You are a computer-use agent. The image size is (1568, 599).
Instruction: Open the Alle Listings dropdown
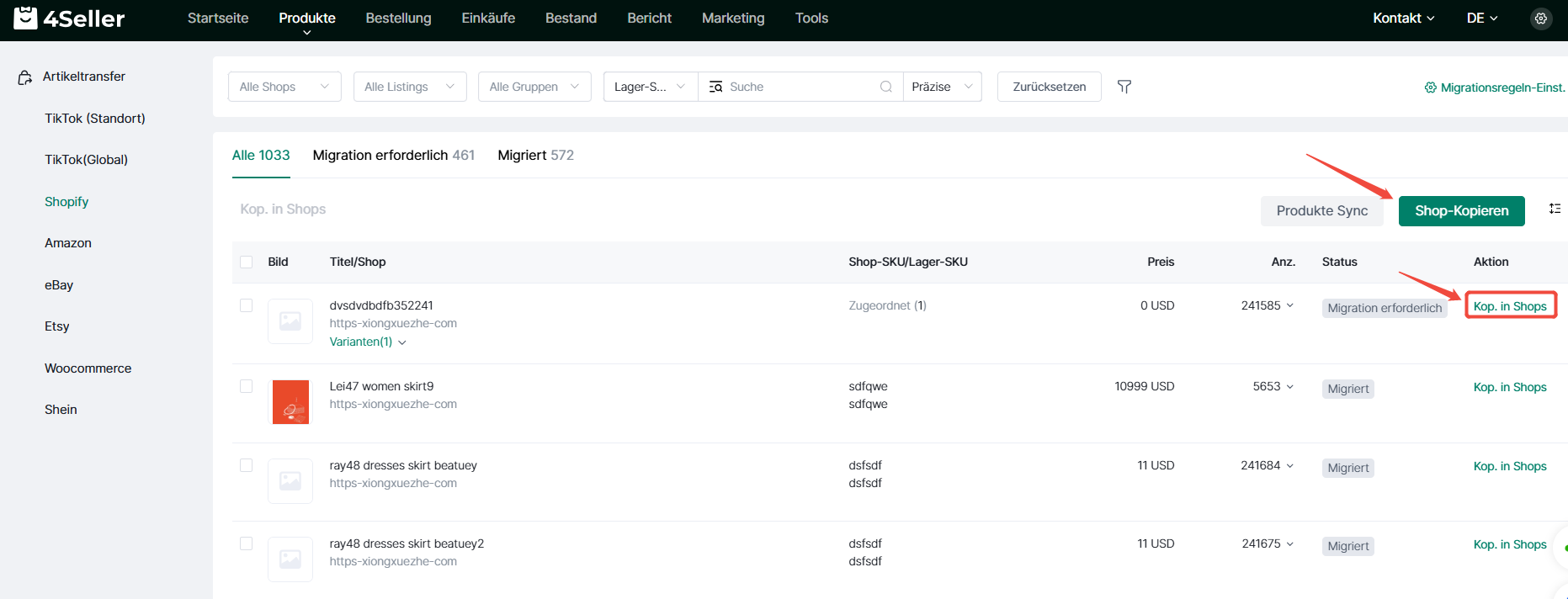coord(410,87)
